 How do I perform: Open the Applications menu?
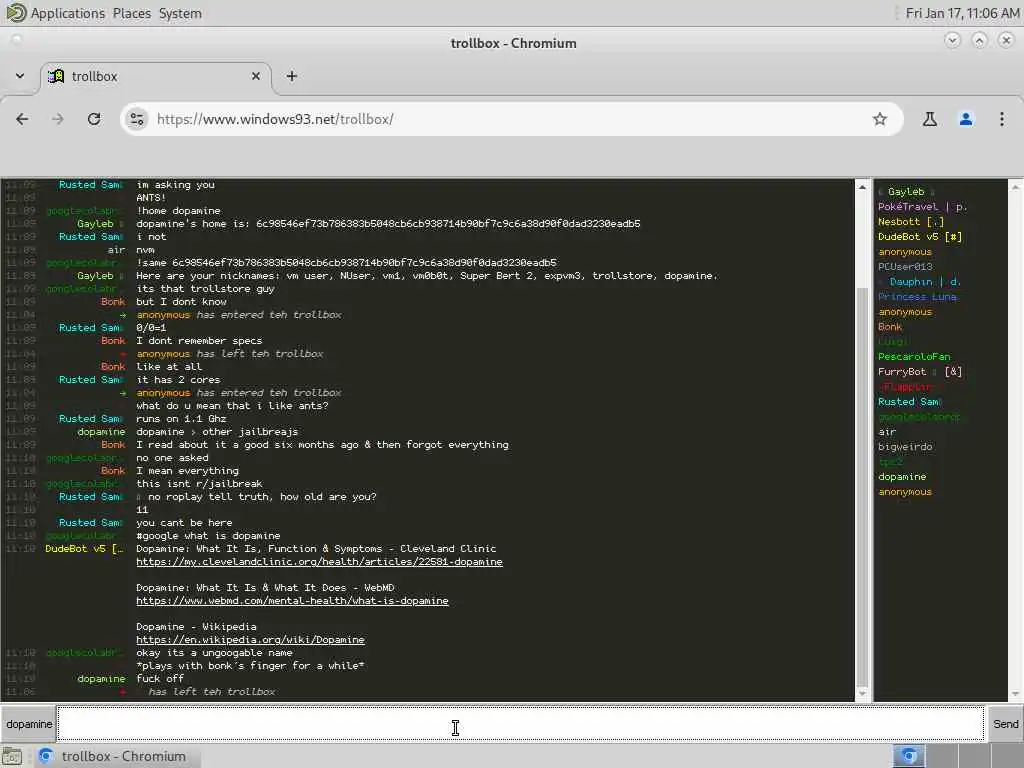pyautogui.click(x=67, y=13)
